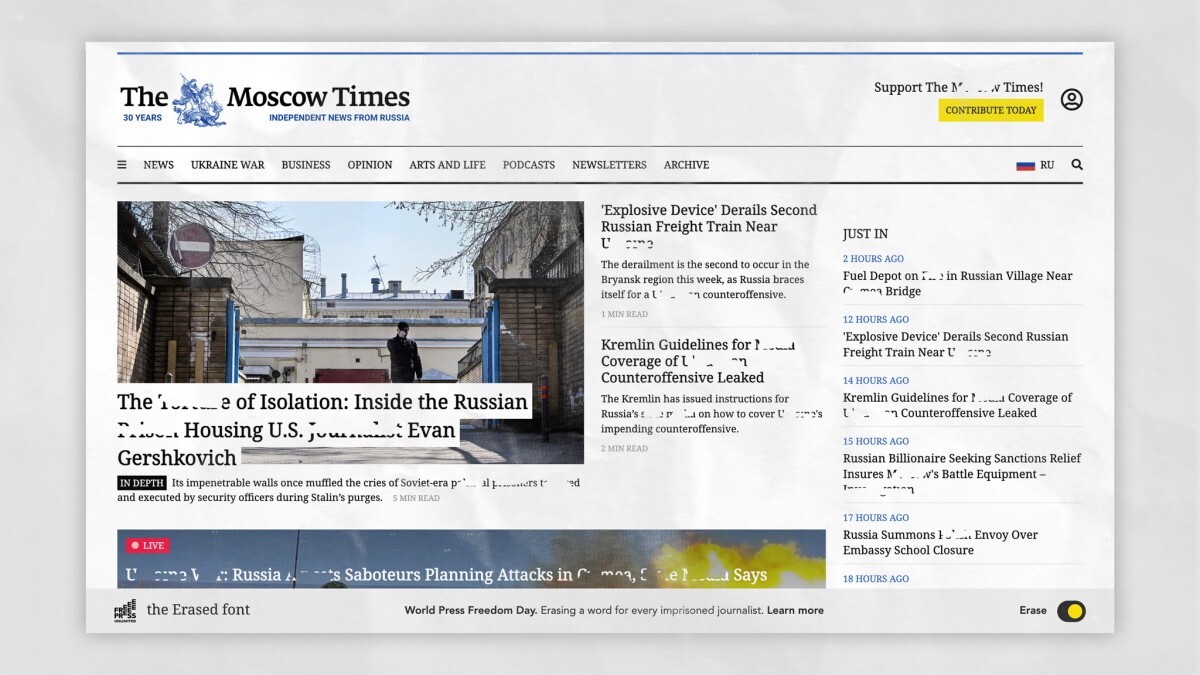Screen dimensions: 1200x675
Task: Open the NEWS menu item
Action: click(x=158, y=165)
